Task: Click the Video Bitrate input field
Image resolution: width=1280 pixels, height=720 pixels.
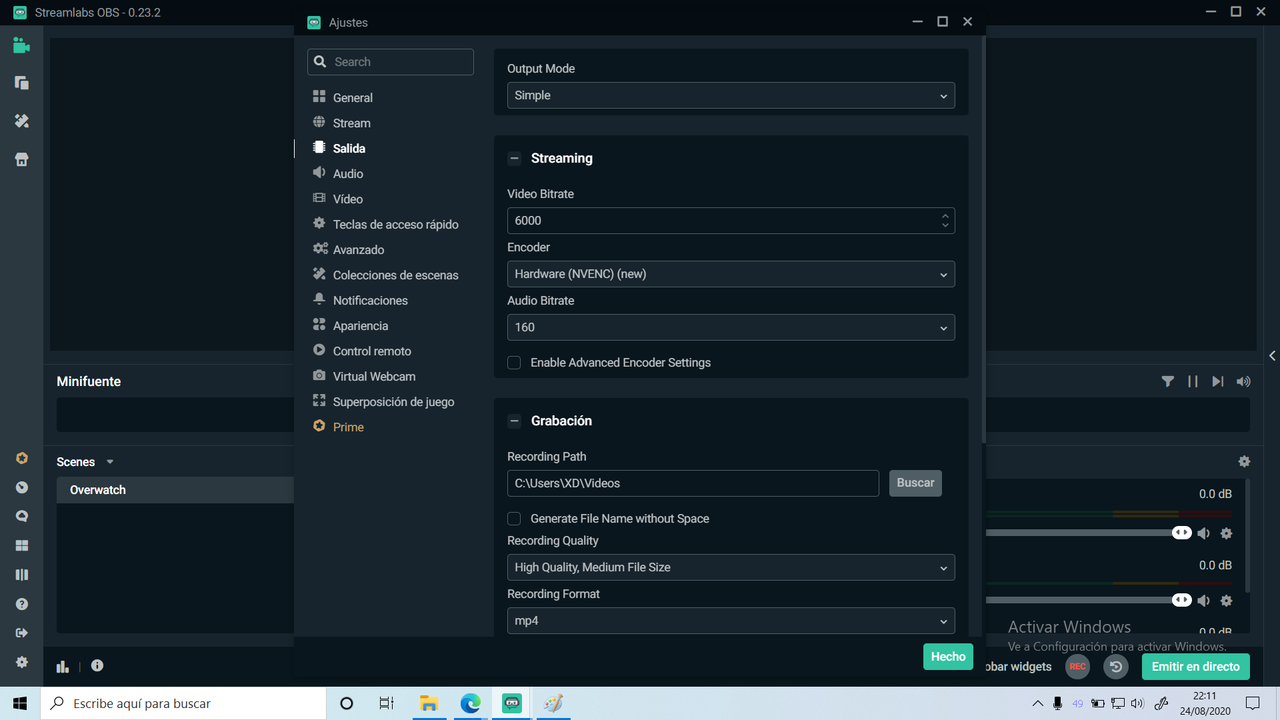Action: tap(731, 220)
